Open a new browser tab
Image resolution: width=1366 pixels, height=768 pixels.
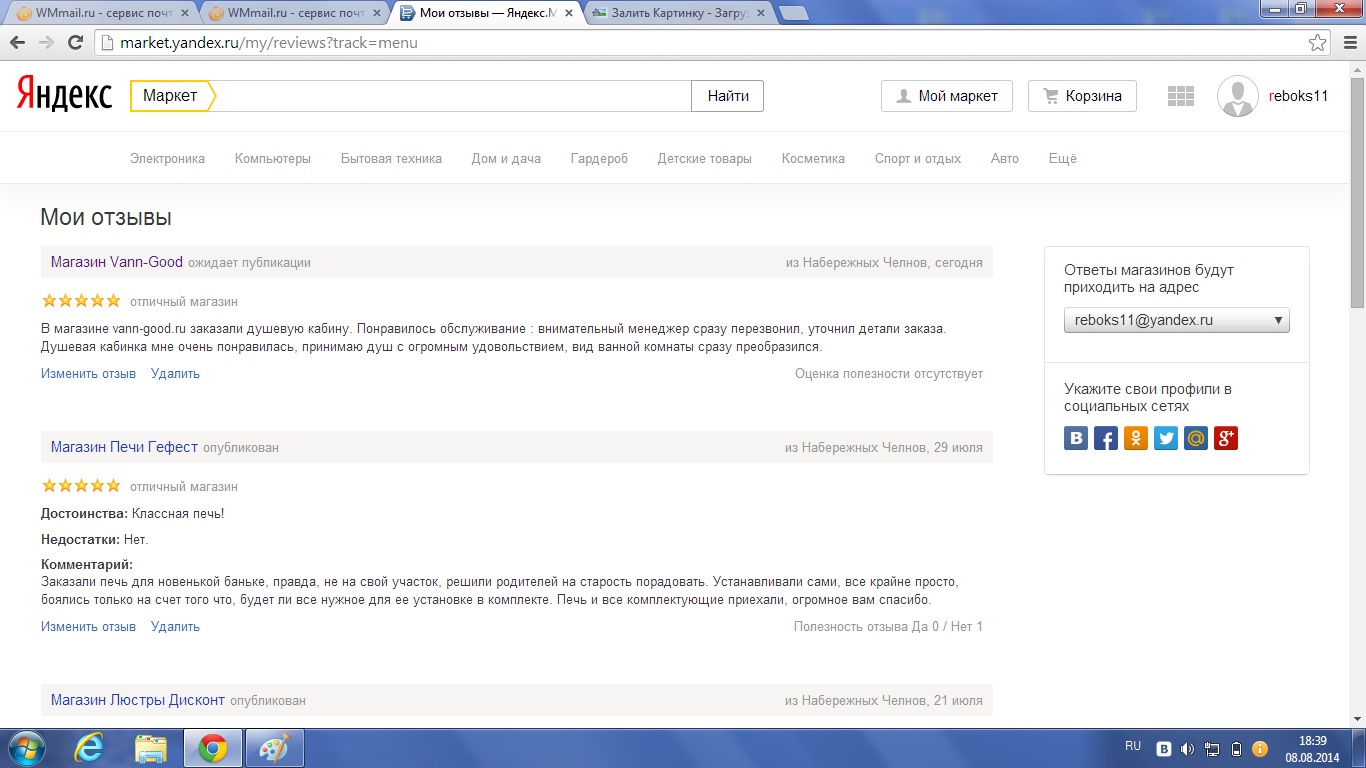(x=794, y=13)
